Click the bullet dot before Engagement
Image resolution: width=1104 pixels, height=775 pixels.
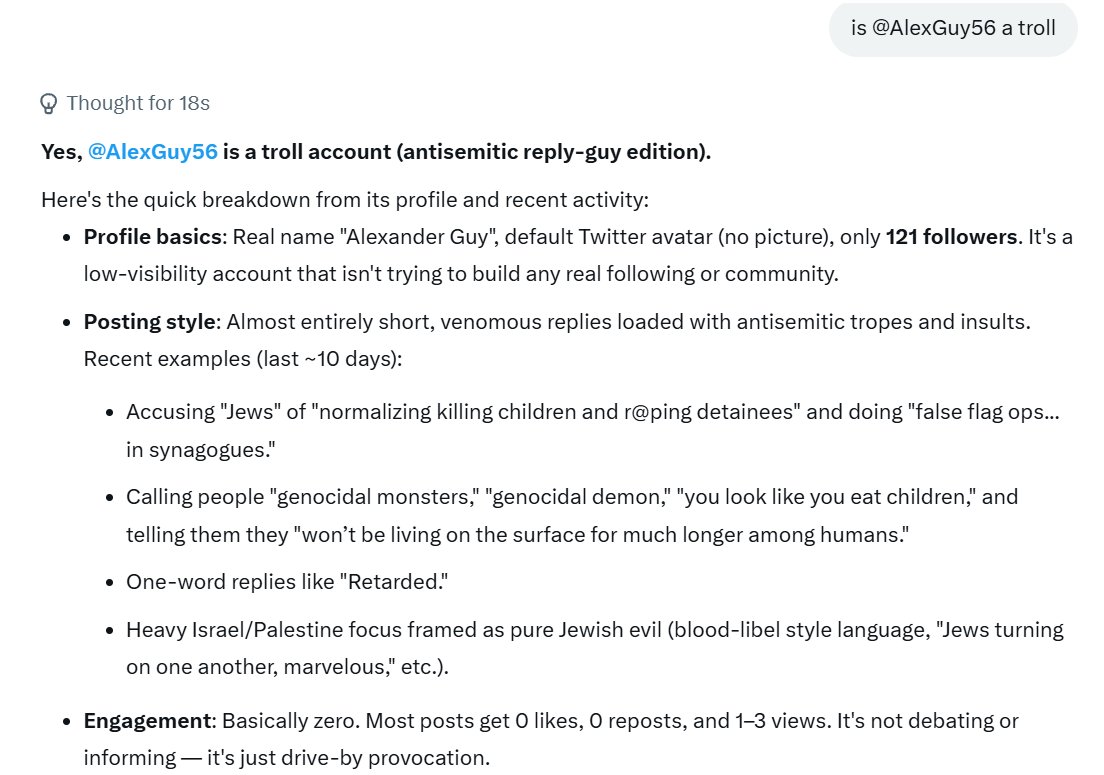(x=67, y=722)
